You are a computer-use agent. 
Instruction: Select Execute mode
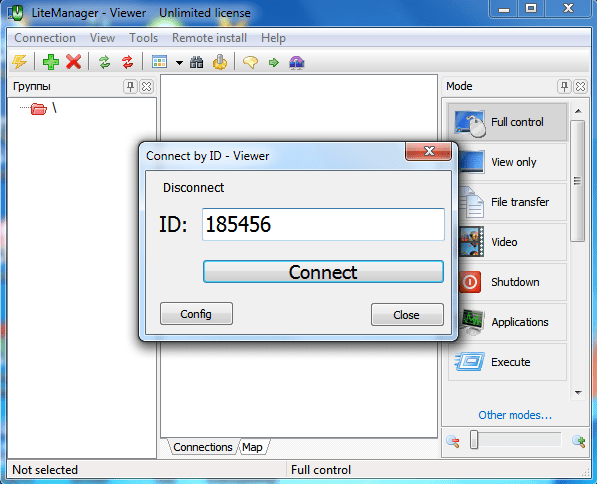[508, 362]
